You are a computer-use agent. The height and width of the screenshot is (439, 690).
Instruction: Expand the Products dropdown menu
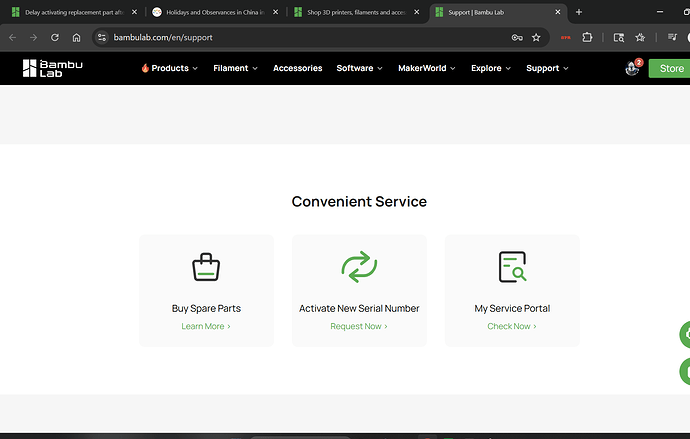pyautogui.click(x=170, y=68)
